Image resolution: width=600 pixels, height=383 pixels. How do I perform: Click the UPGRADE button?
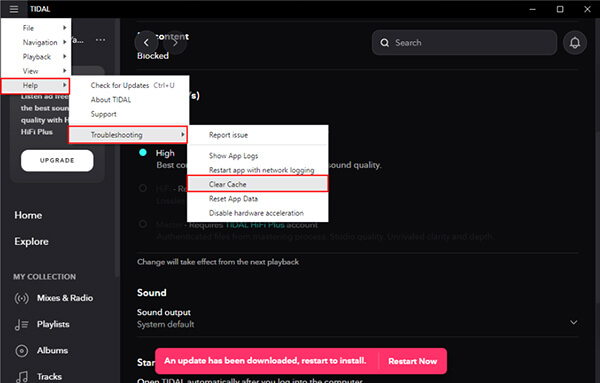pyautogui.click(x=57, y=160)
